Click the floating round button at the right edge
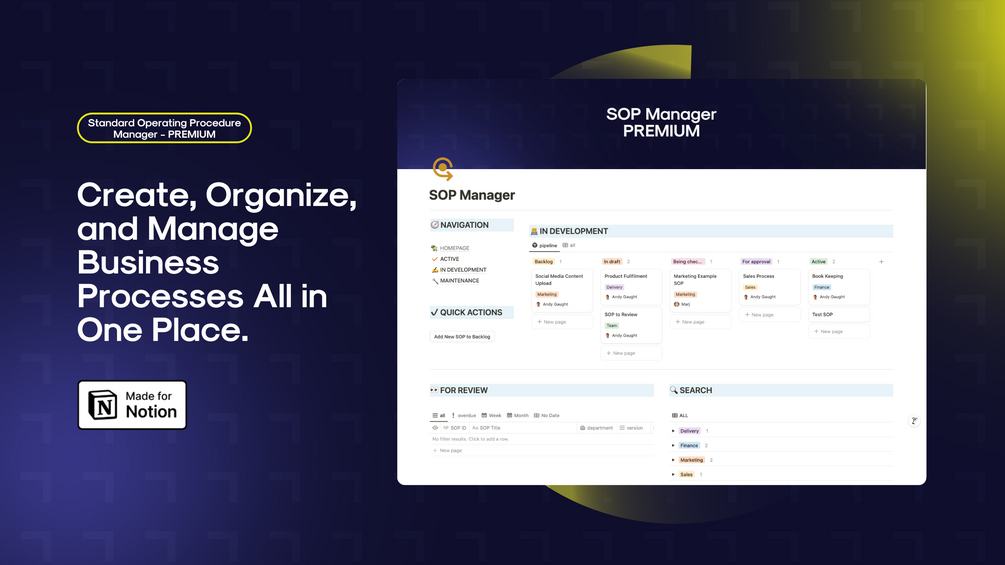This screenshot has width=1005, height=565. click(x=915, y=421)
